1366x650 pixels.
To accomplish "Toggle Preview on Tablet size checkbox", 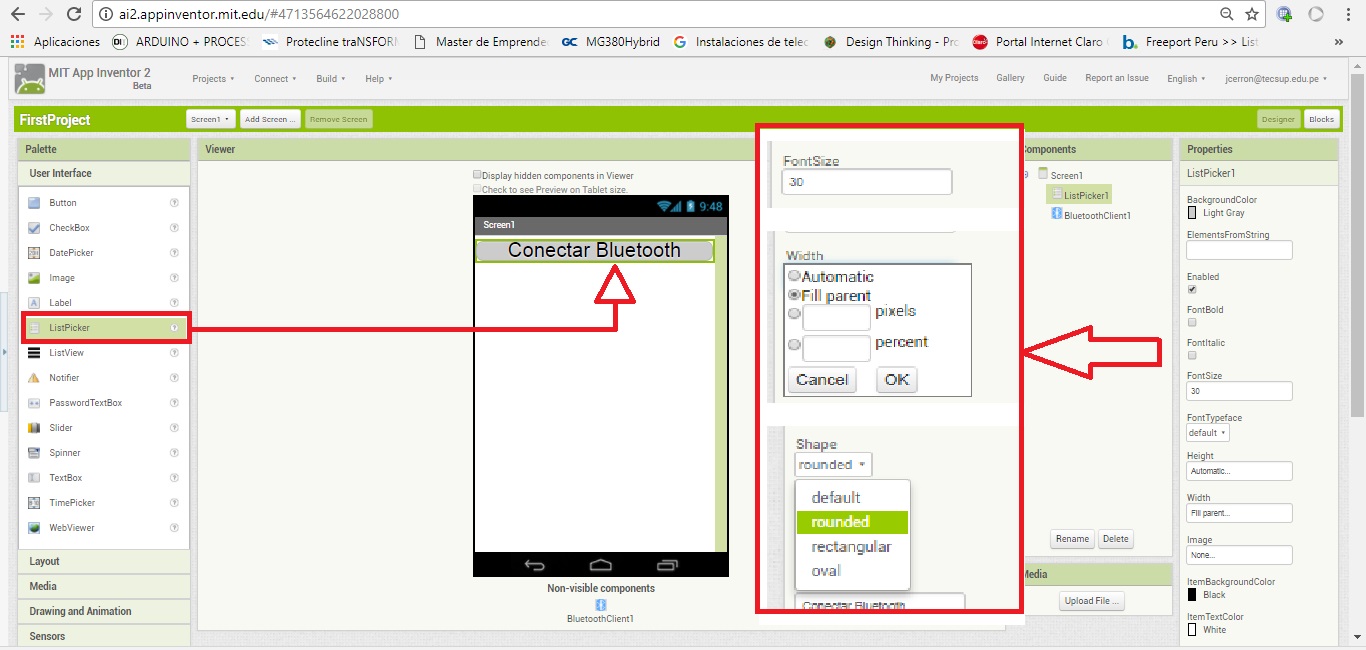I will (x=477, y=188).
